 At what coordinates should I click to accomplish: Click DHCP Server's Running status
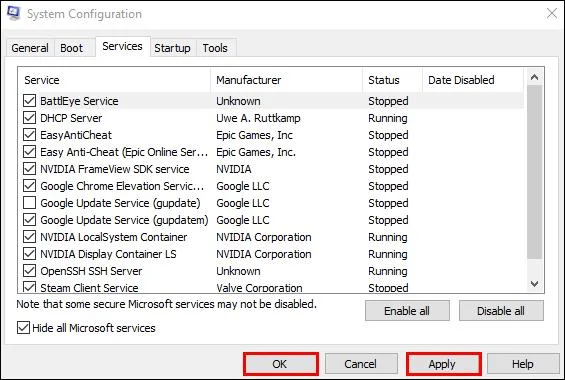388,118
